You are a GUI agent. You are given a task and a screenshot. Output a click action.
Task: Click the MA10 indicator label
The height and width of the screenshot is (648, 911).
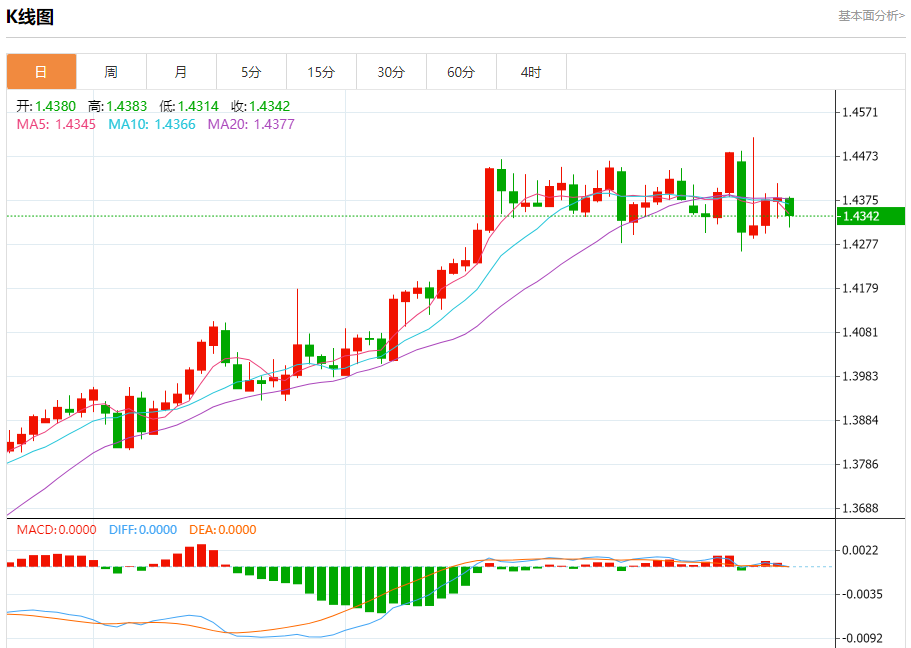[152, 124]
